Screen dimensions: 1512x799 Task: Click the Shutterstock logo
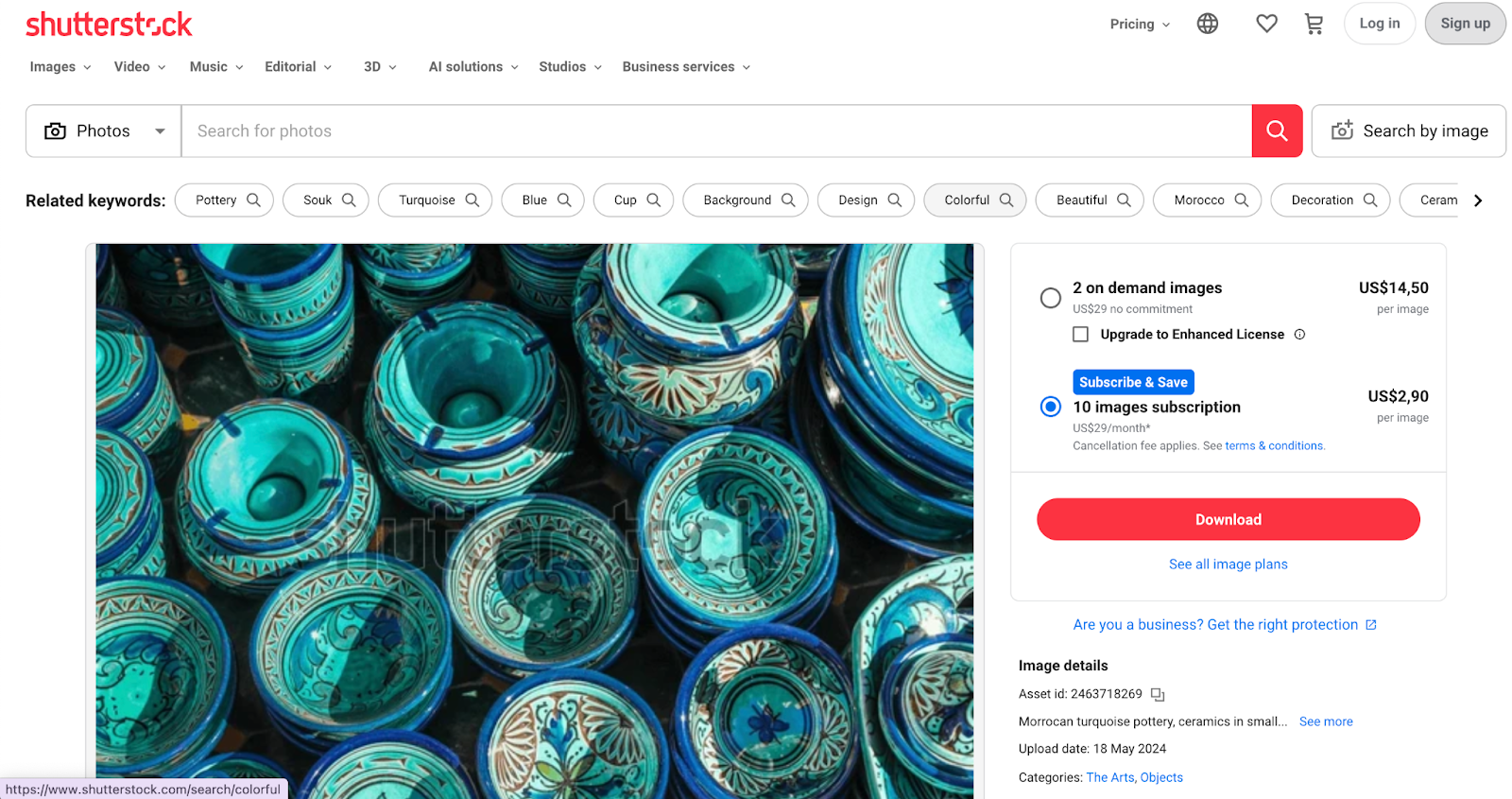109,25
